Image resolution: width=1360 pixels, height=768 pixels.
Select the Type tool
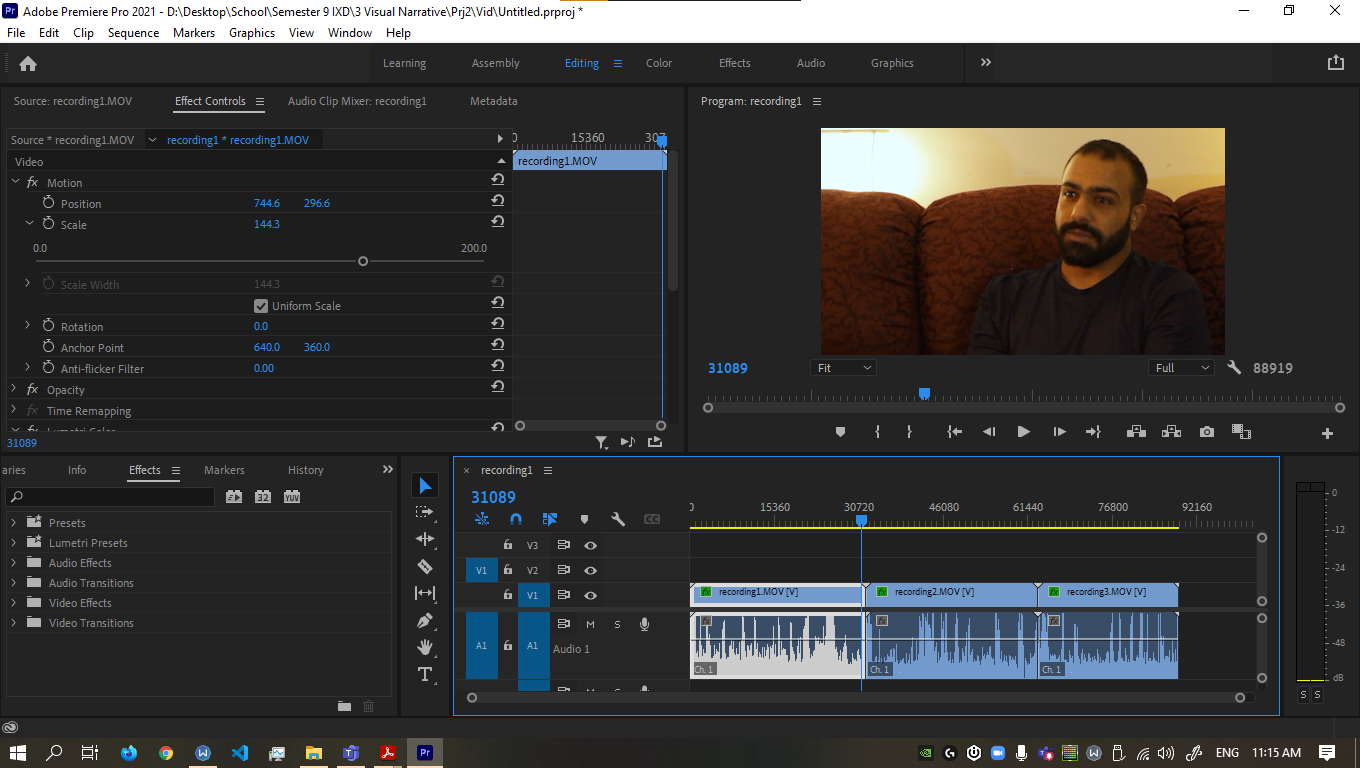coord(425,674)
